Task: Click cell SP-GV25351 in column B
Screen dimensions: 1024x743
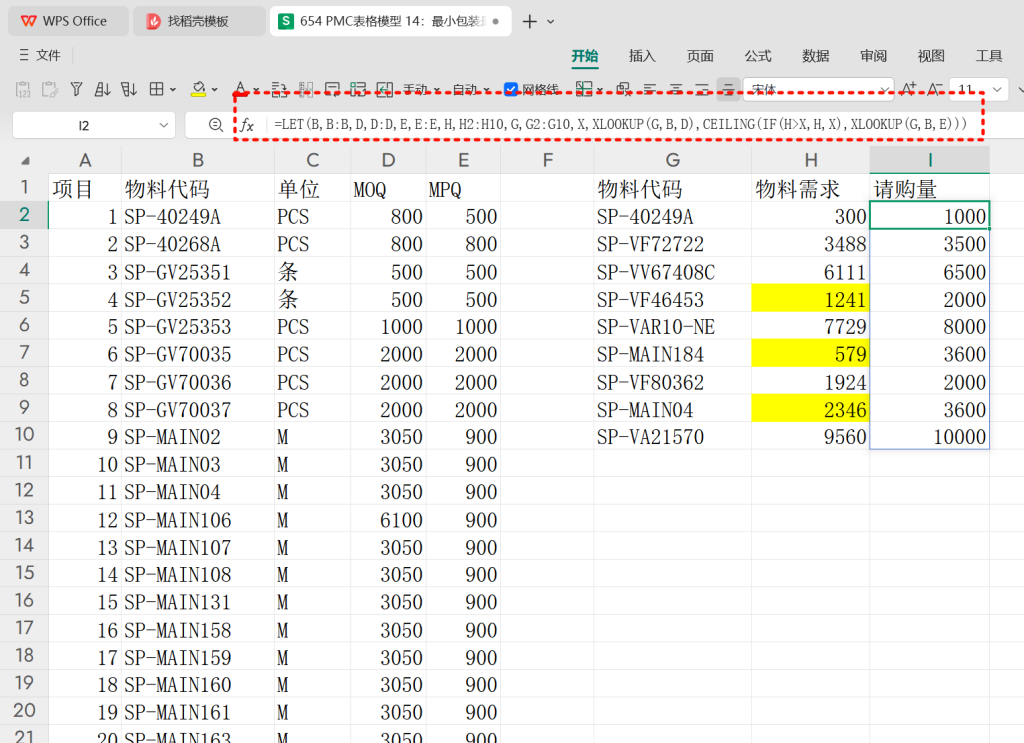Action: click(198, 271)
